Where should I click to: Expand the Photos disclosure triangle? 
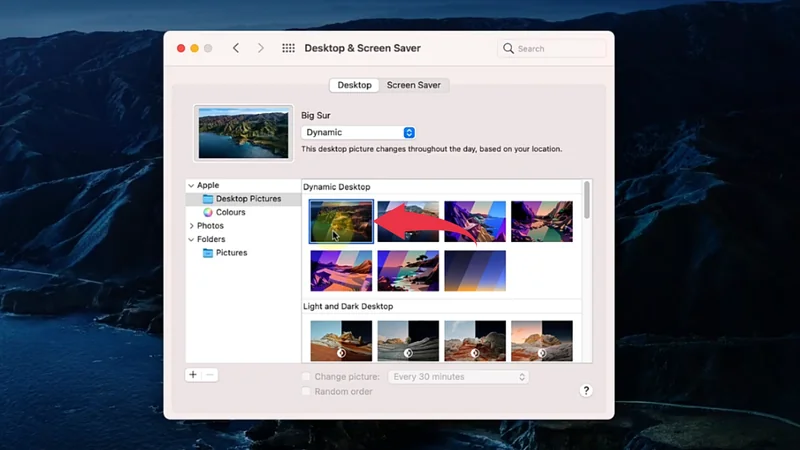click(191, 226)
